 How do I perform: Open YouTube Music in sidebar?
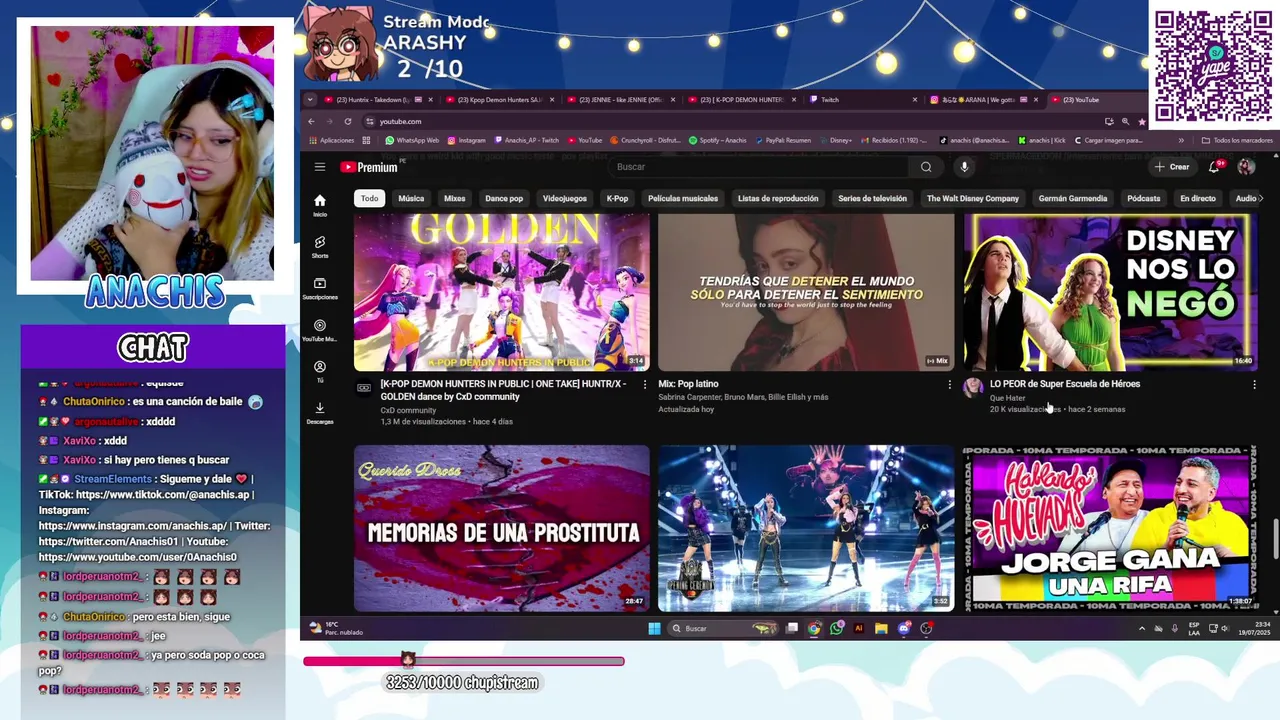tap(320, 331)
